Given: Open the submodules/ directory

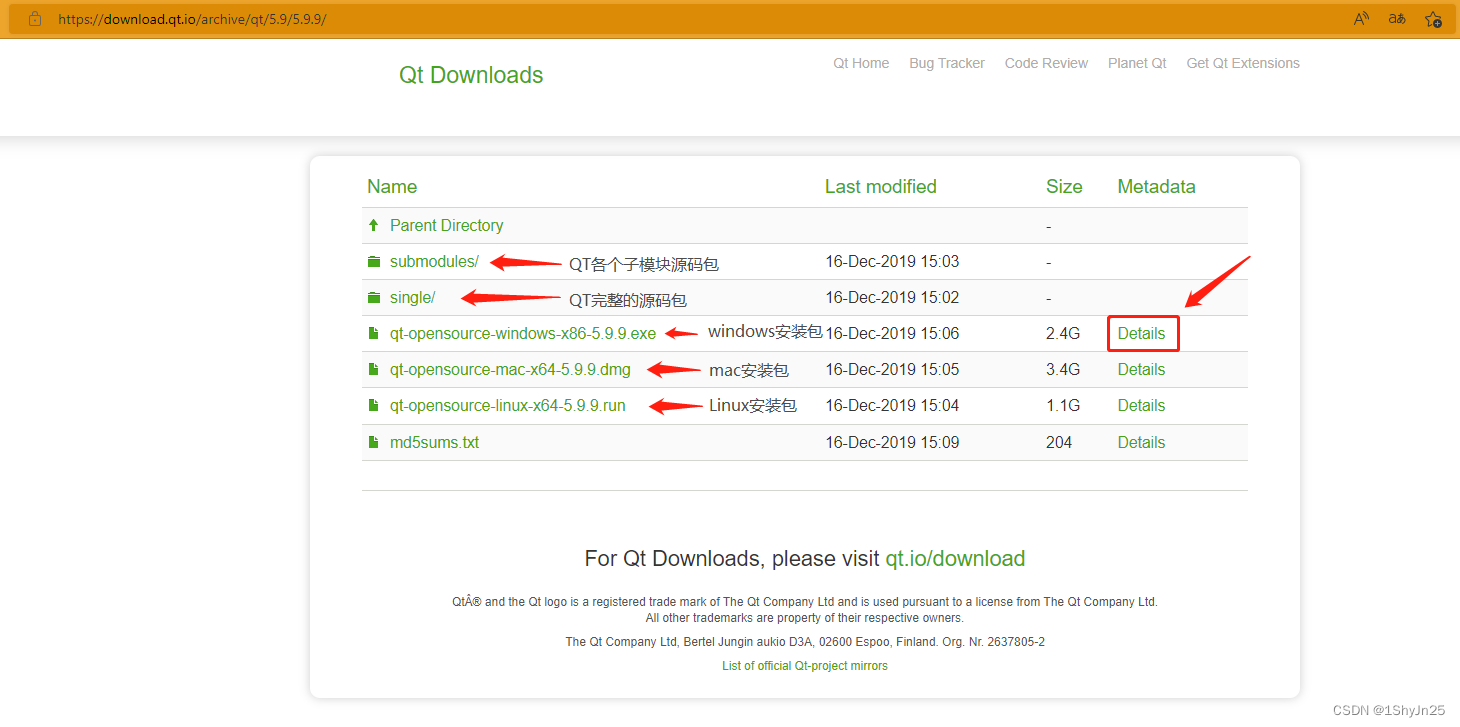Looking at the screenshot, I should tap(434, 262).
